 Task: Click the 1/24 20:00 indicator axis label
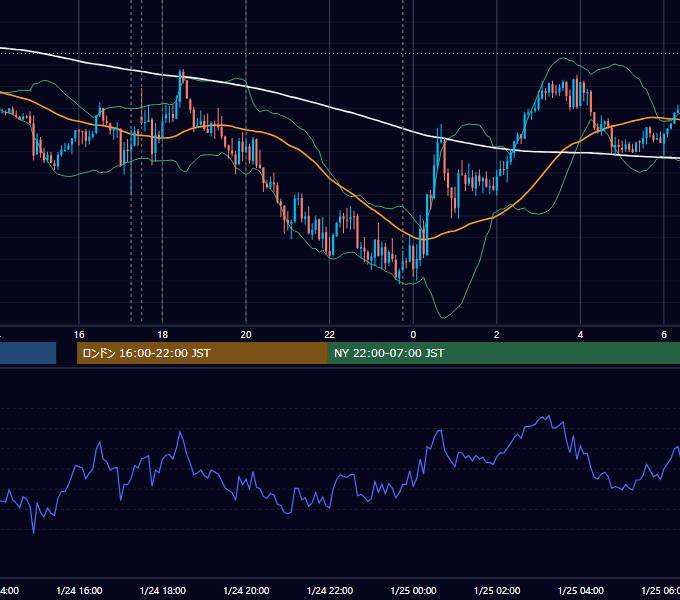[x=246, y=590]
